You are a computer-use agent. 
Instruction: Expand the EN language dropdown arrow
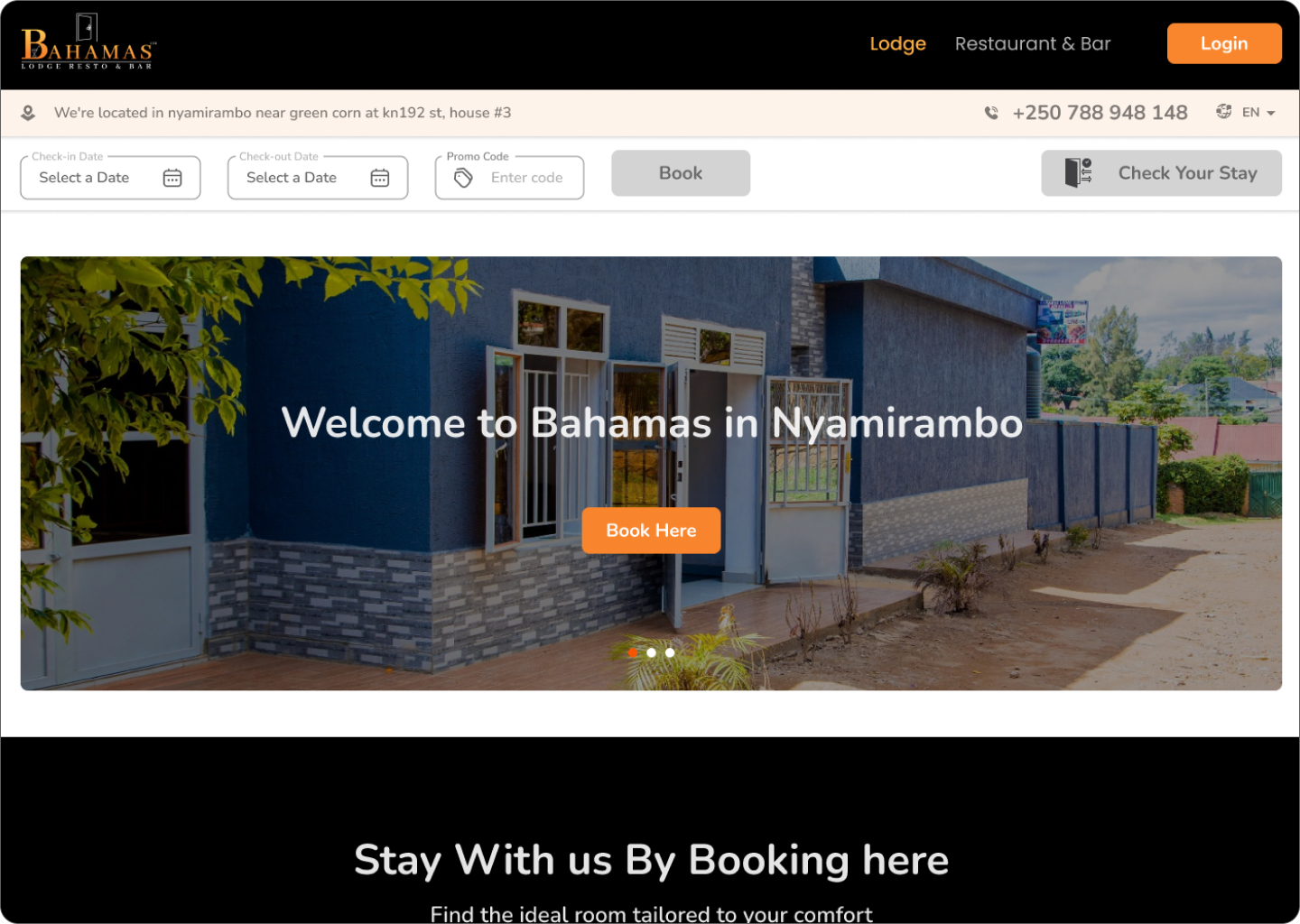point(1271,113)
